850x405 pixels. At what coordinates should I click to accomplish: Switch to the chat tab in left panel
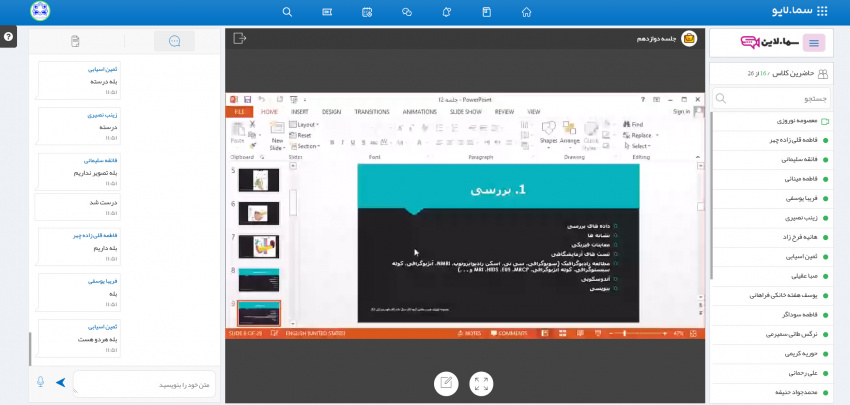[x=174, y=41]
